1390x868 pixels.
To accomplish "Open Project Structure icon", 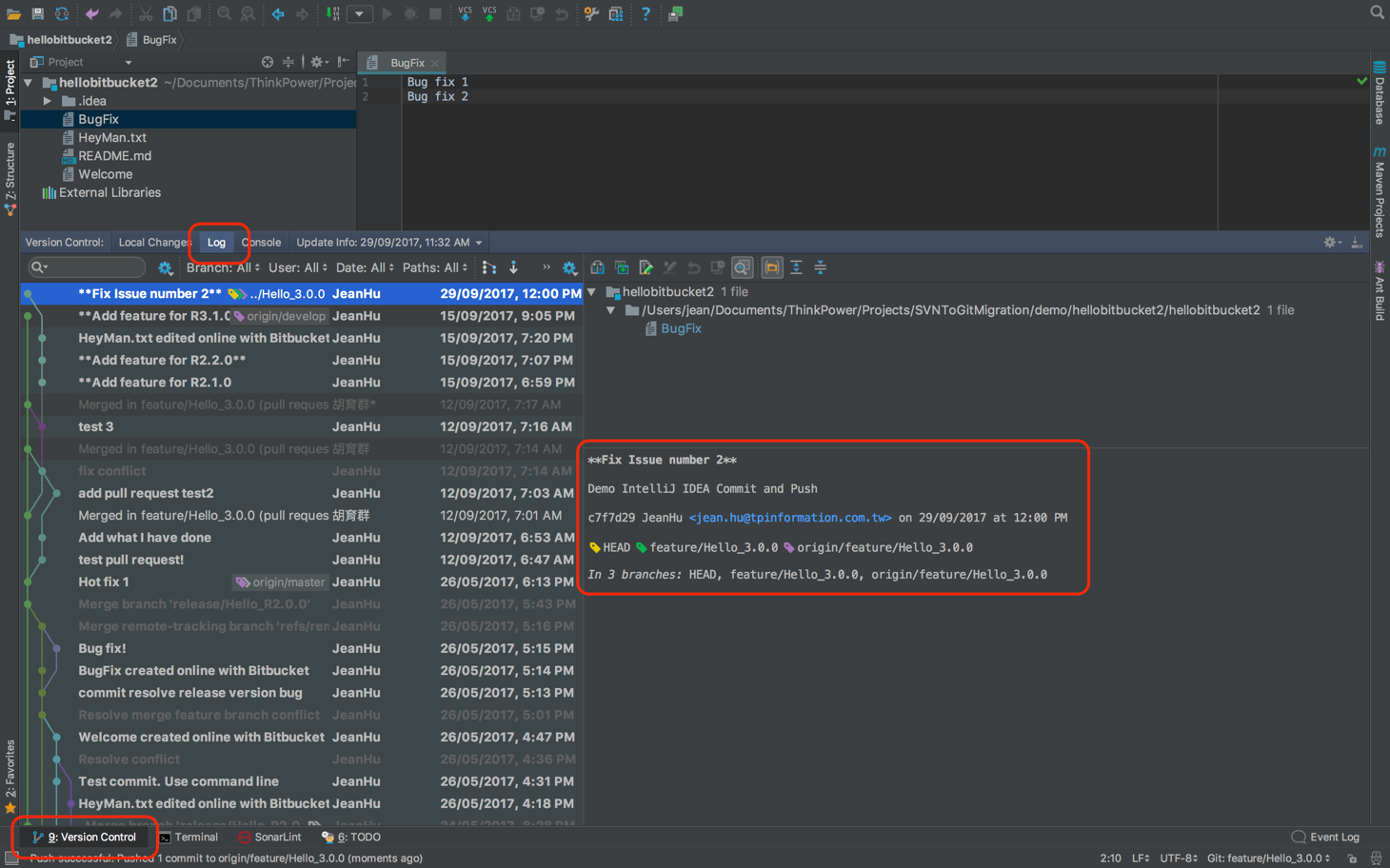I will [x=616, y=13].
